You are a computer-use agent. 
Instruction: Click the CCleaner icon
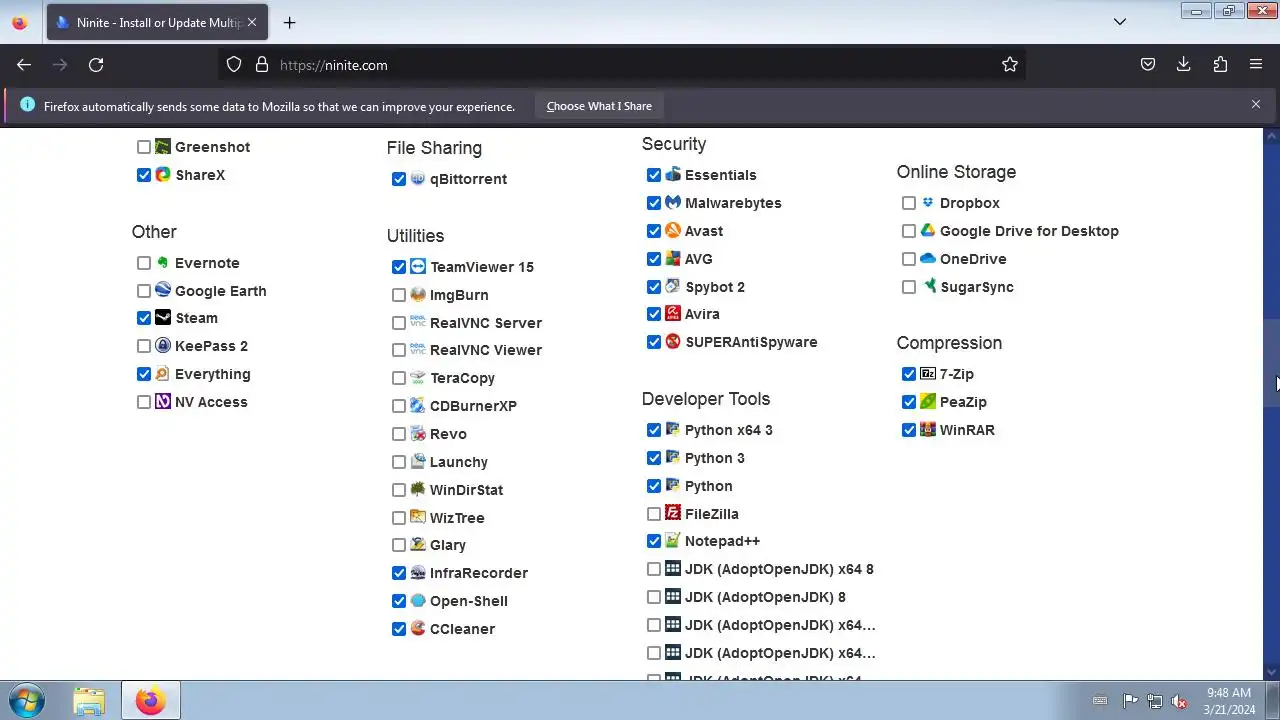coord(418,629)
